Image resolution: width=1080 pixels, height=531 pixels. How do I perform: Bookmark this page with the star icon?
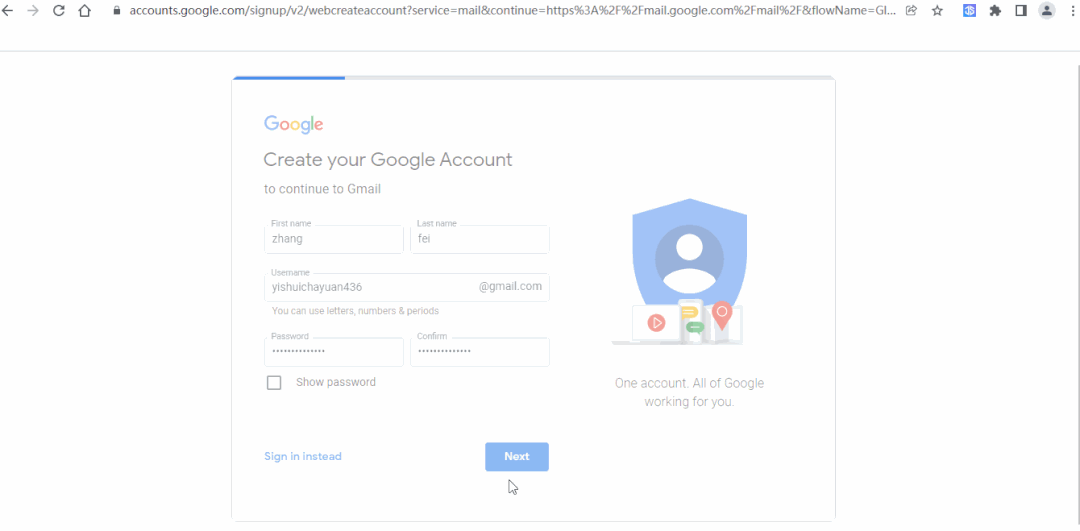(937, 11)
